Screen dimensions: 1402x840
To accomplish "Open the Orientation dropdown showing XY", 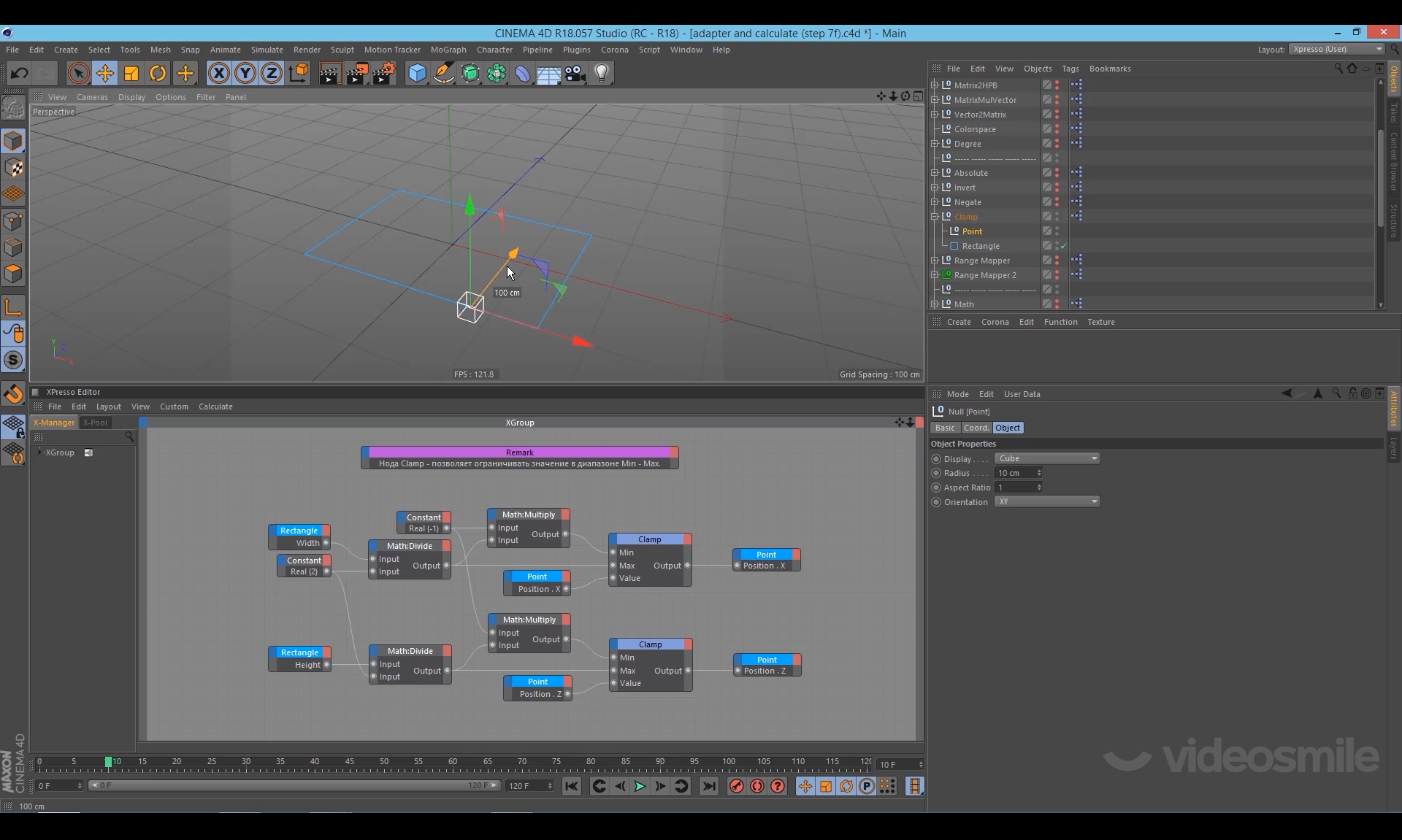I will tap(1047, 501).
